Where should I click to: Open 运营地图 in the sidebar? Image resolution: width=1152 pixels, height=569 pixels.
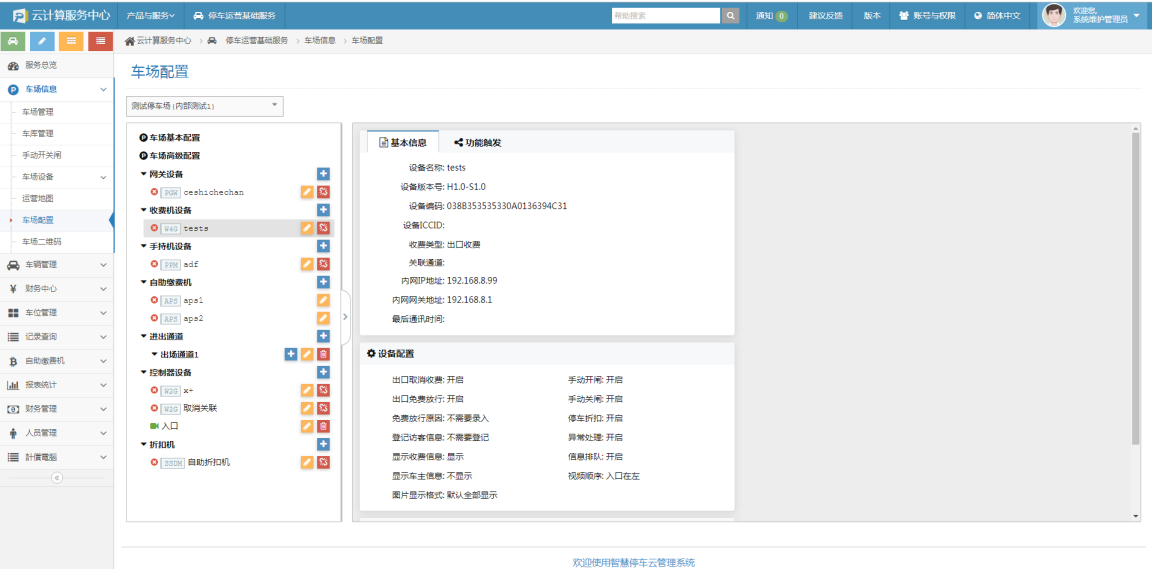37,198
